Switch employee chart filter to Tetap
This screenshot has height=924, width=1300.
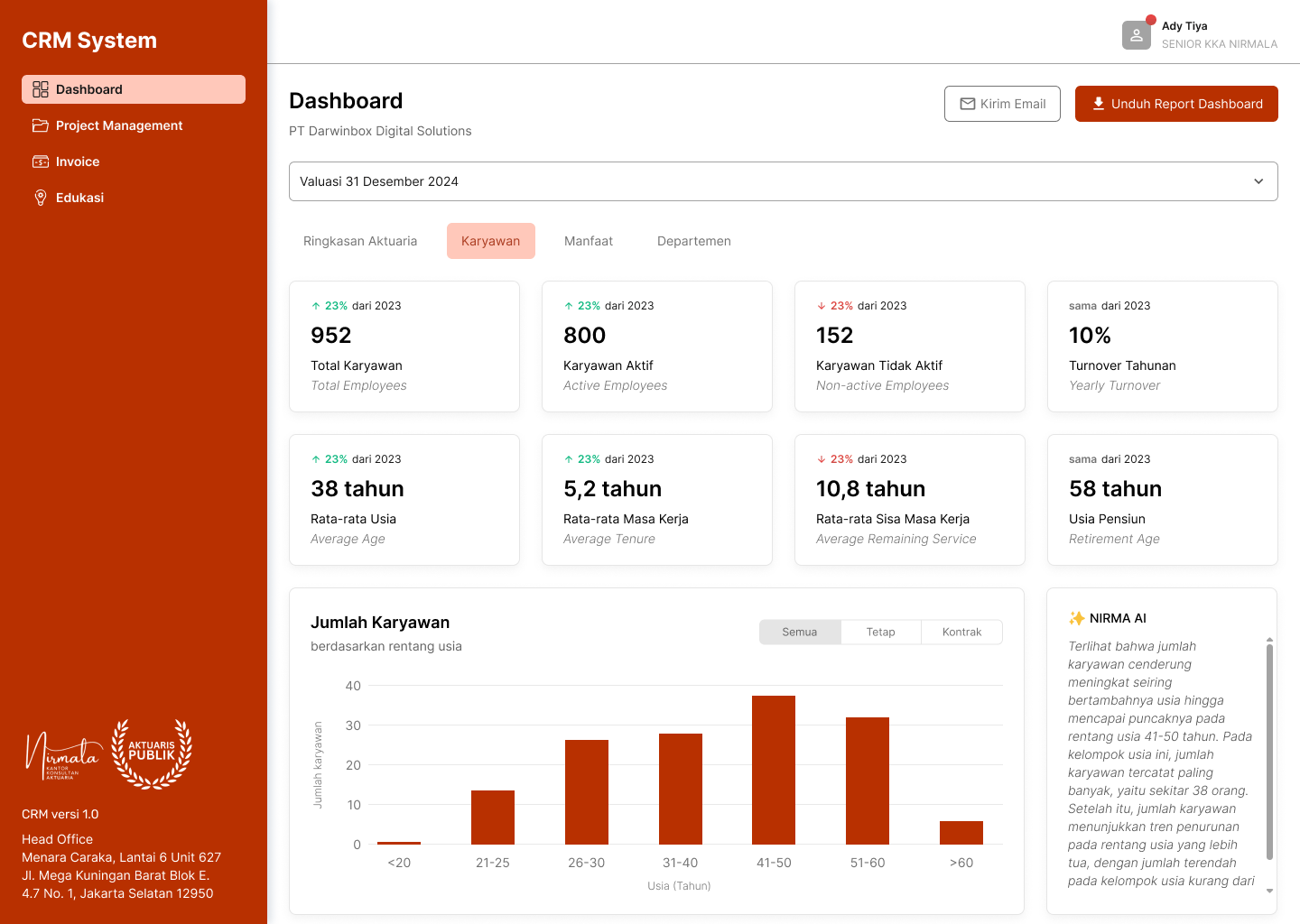coord(880,632)
